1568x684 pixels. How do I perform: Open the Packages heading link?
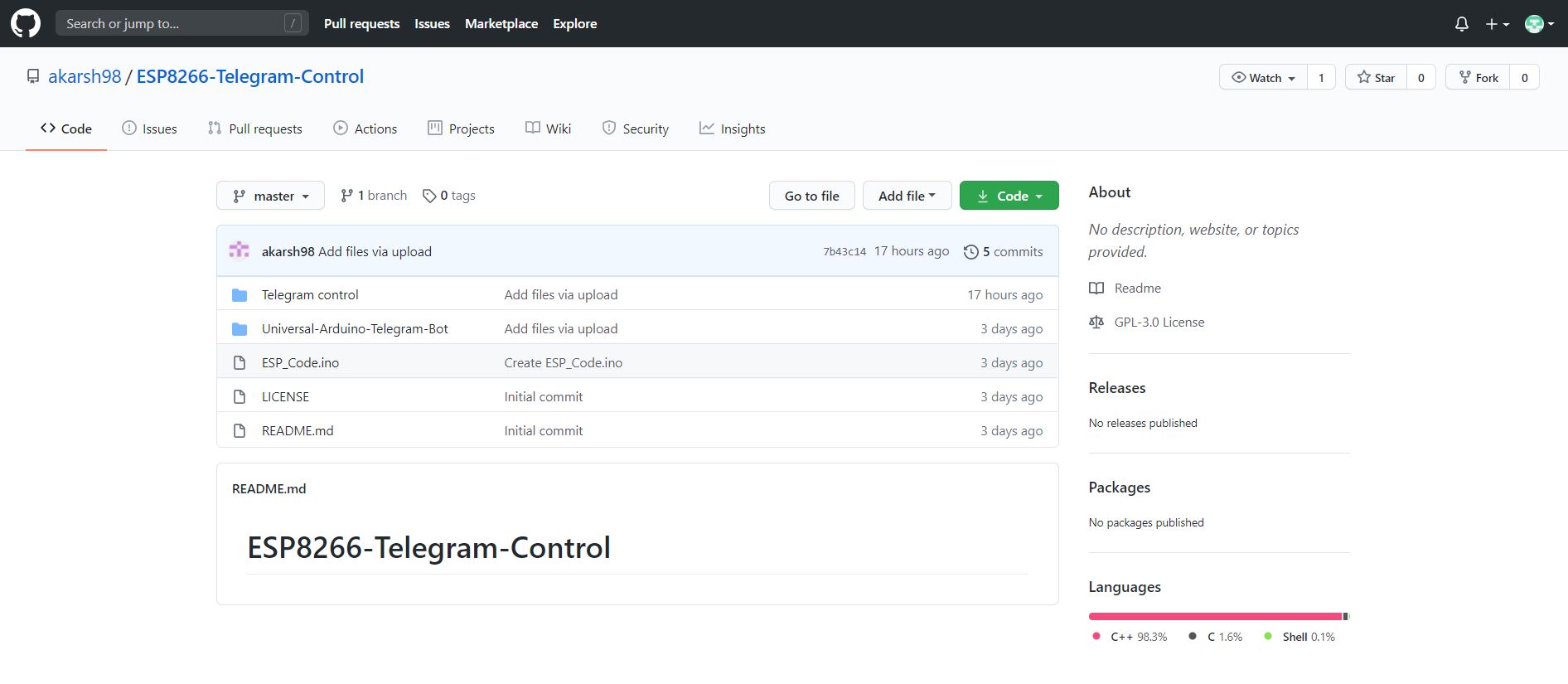(x=1119, y=487)
